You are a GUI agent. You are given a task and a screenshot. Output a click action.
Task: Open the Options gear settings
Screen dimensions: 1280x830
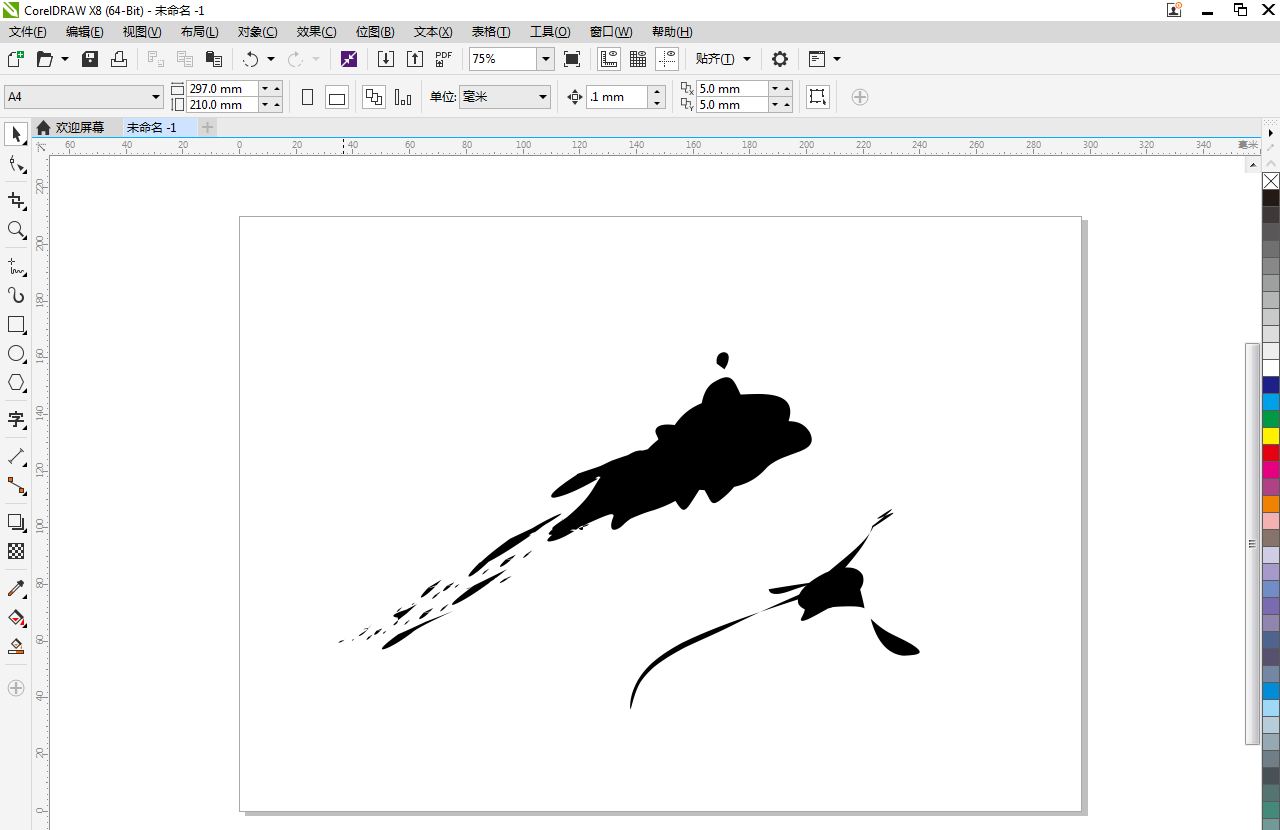click(x=780, y=59)
